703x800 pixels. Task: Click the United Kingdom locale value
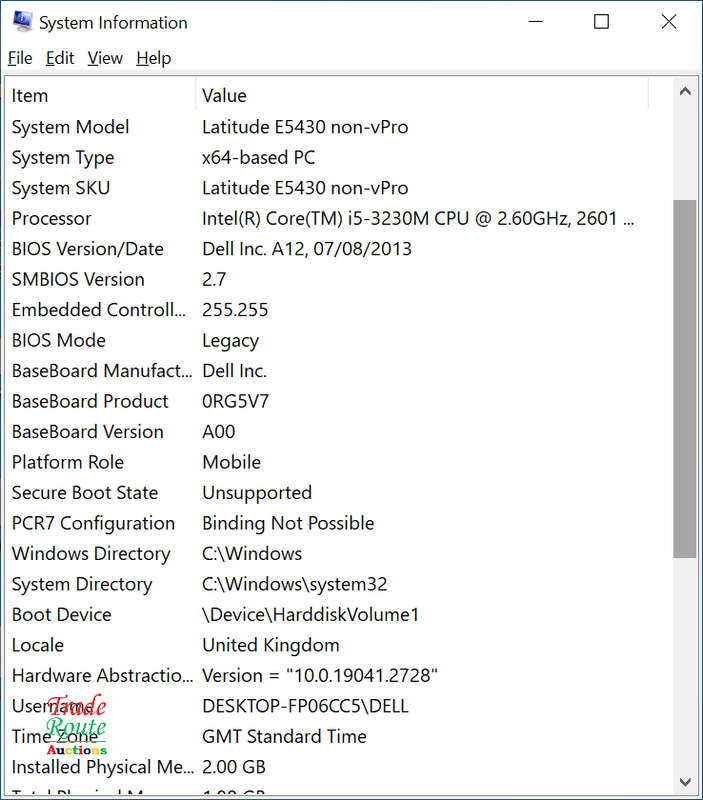tap(271, 645)
